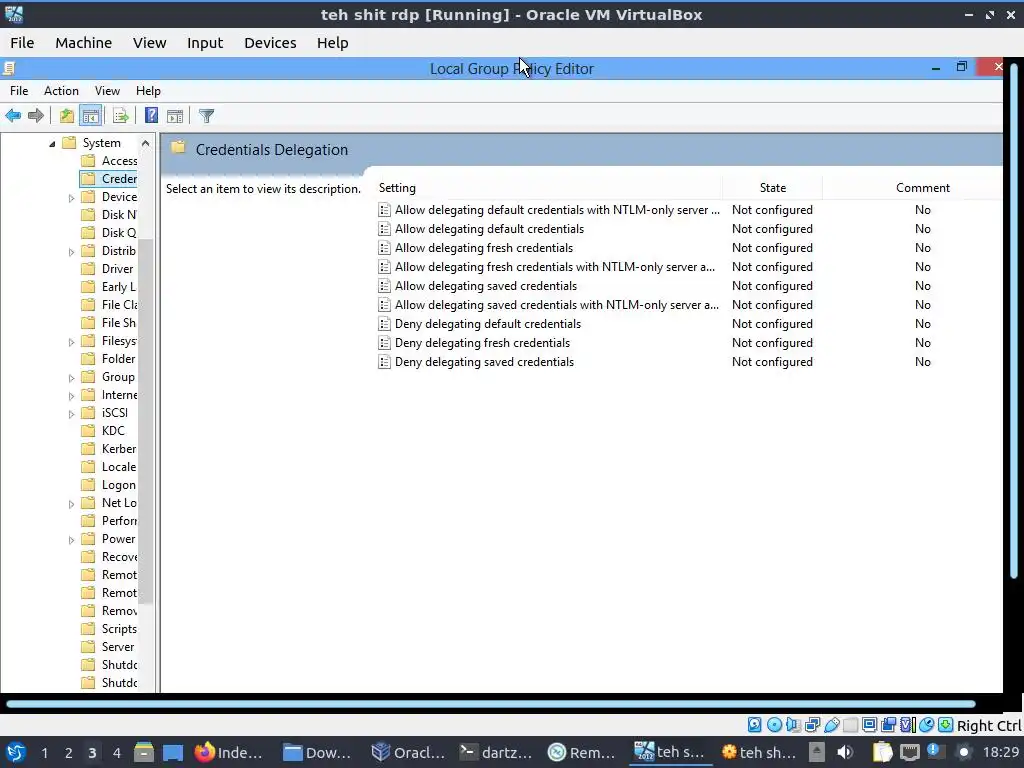The width and height of the screenshot is (1024, 768).
Task: Expand the Net Lo folder node
Action: tap(71, 504)
